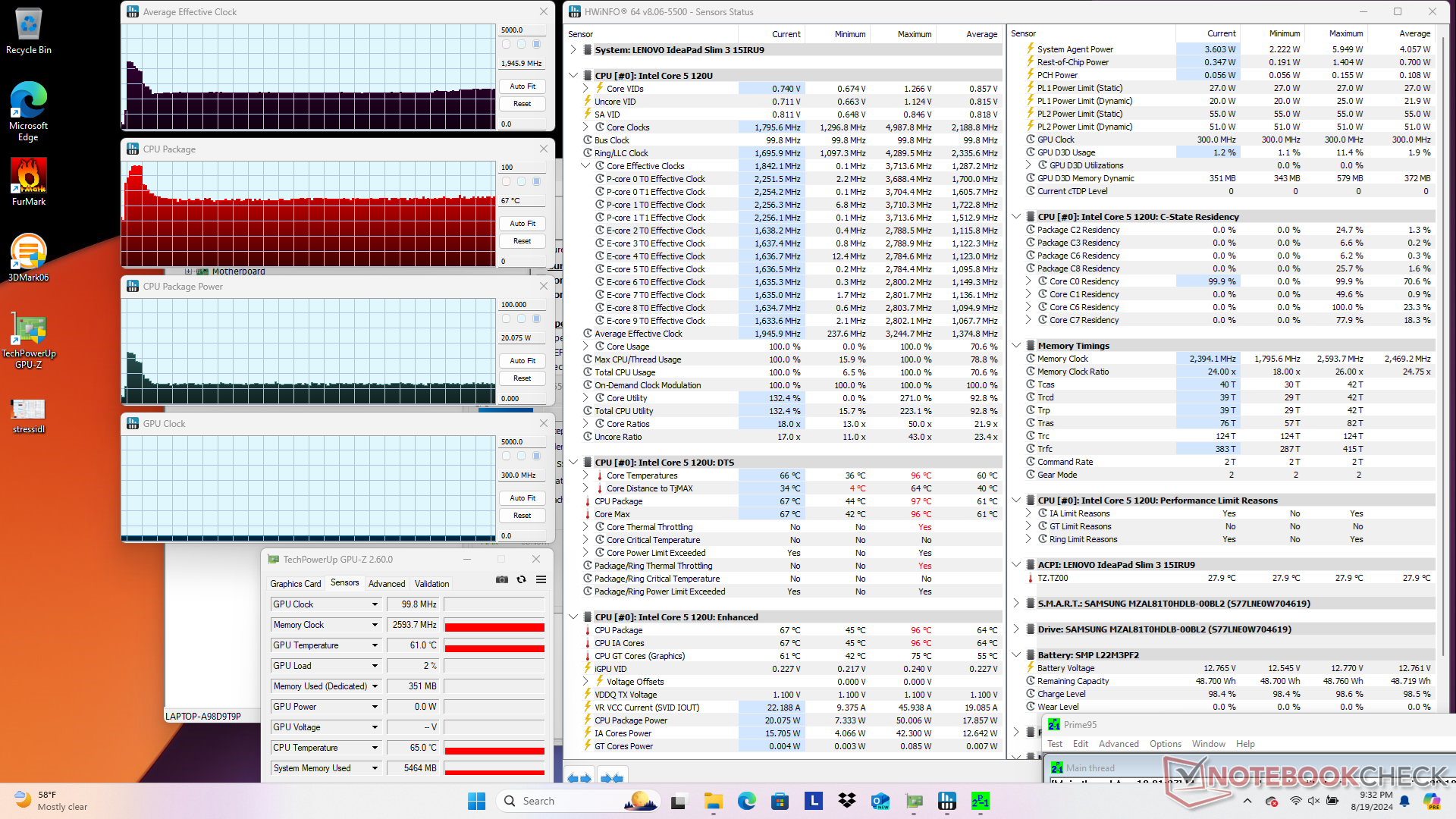Open Task View from taskbar
The height and width of the screenshot is (819, 1456).
(679, 801)
